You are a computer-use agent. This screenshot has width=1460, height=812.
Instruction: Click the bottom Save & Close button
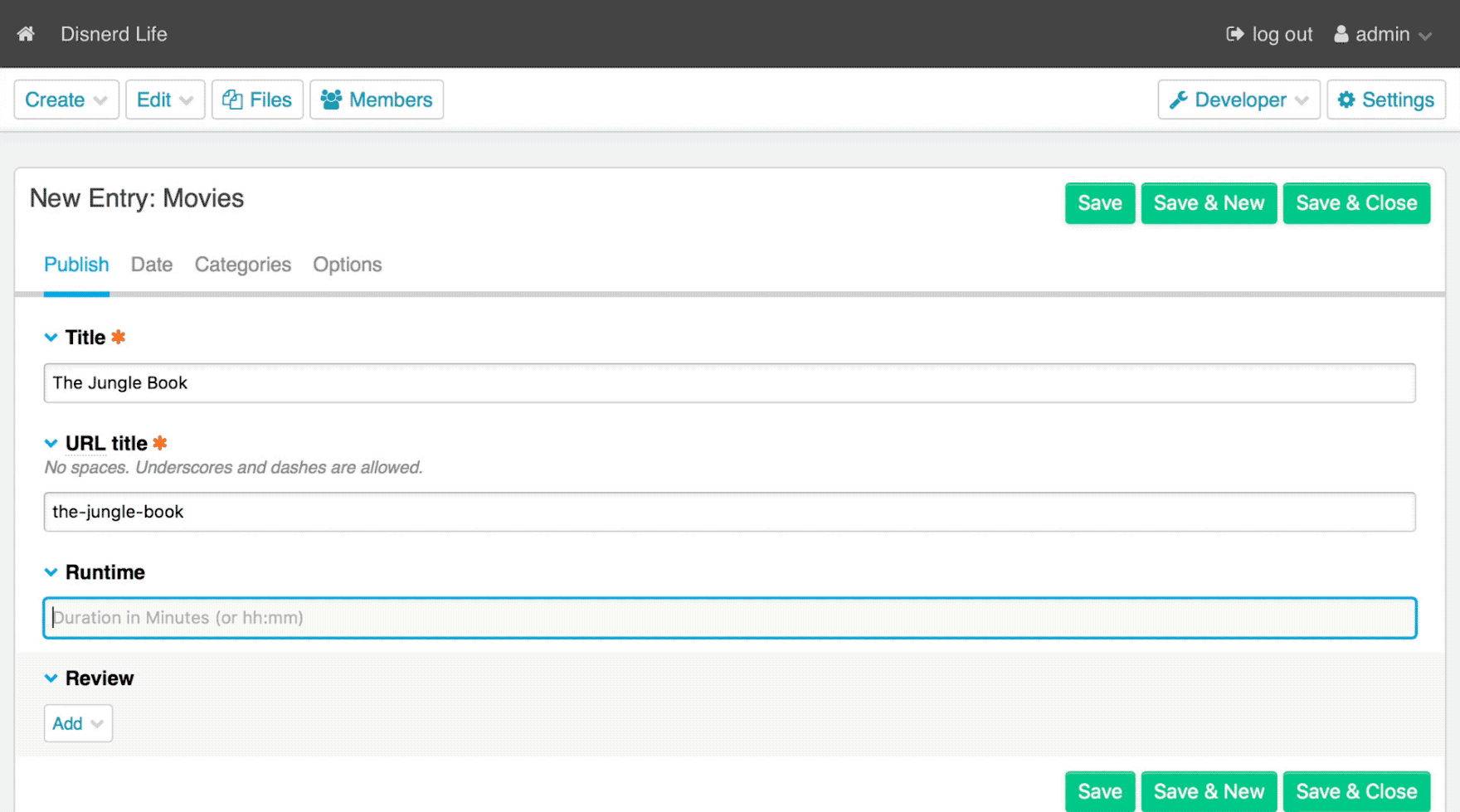[x=1356, y=791]
